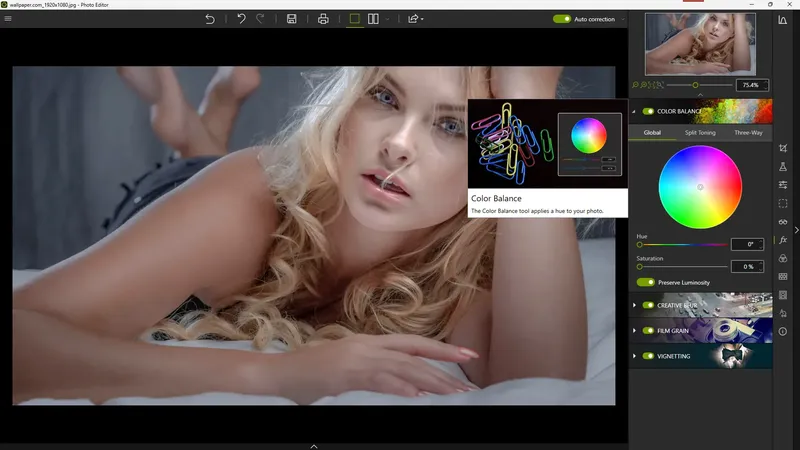800x450 pixels.
Task: Toggle Vignetting effect switch
Action: (648, 356)
